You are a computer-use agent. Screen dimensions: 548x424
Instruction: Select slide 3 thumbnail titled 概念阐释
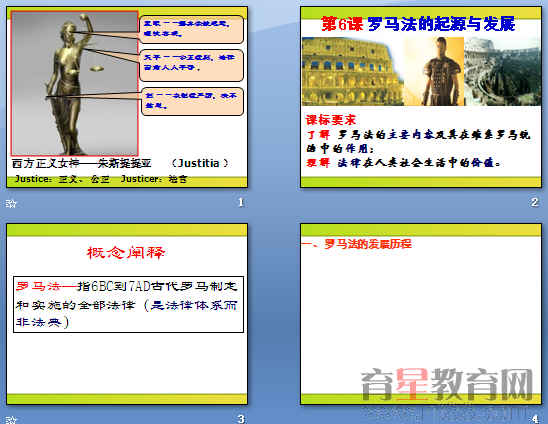click(127, 314)
